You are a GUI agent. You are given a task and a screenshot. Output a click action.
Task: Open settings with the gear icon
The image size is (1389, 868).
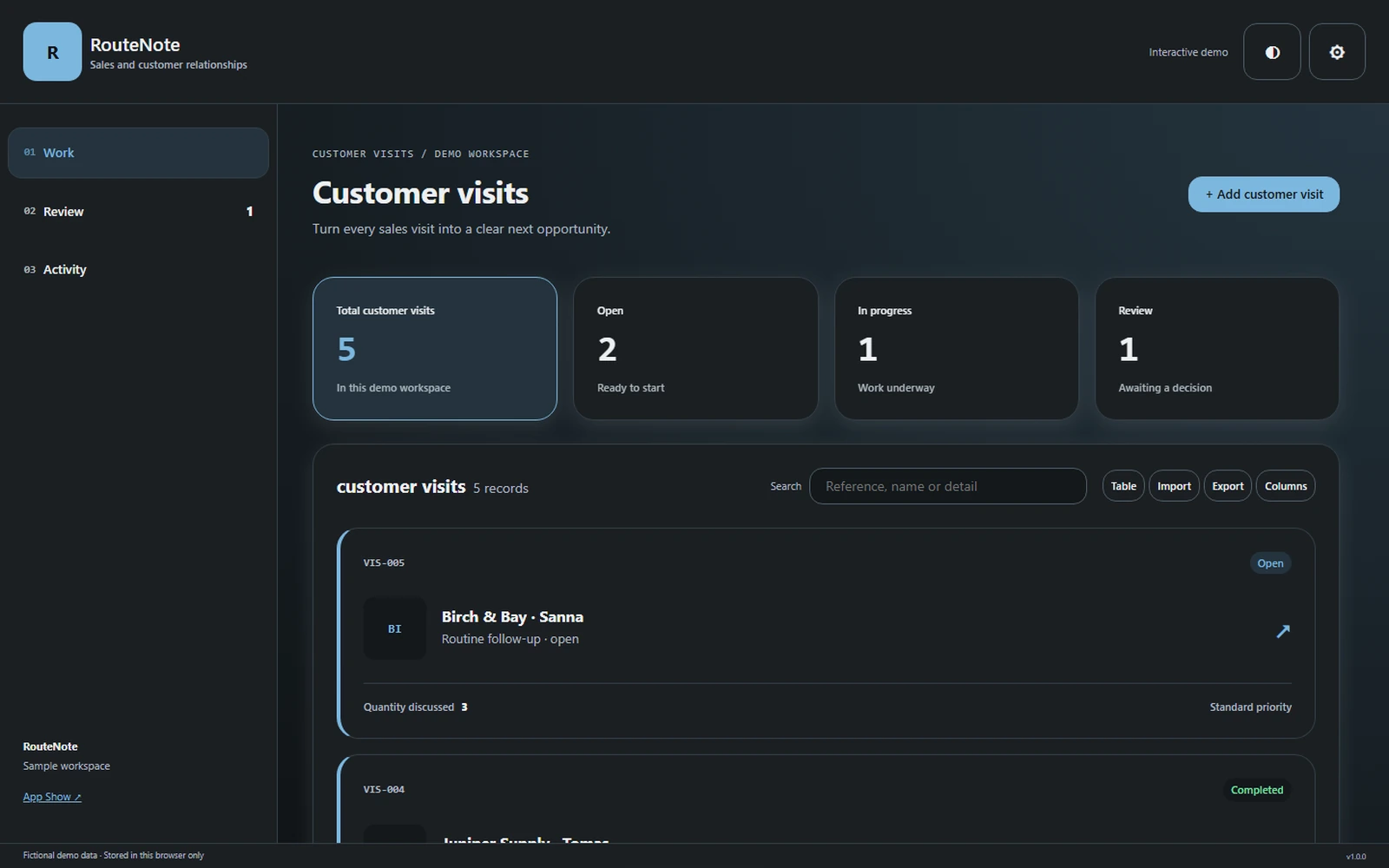tap(1337, 52)
